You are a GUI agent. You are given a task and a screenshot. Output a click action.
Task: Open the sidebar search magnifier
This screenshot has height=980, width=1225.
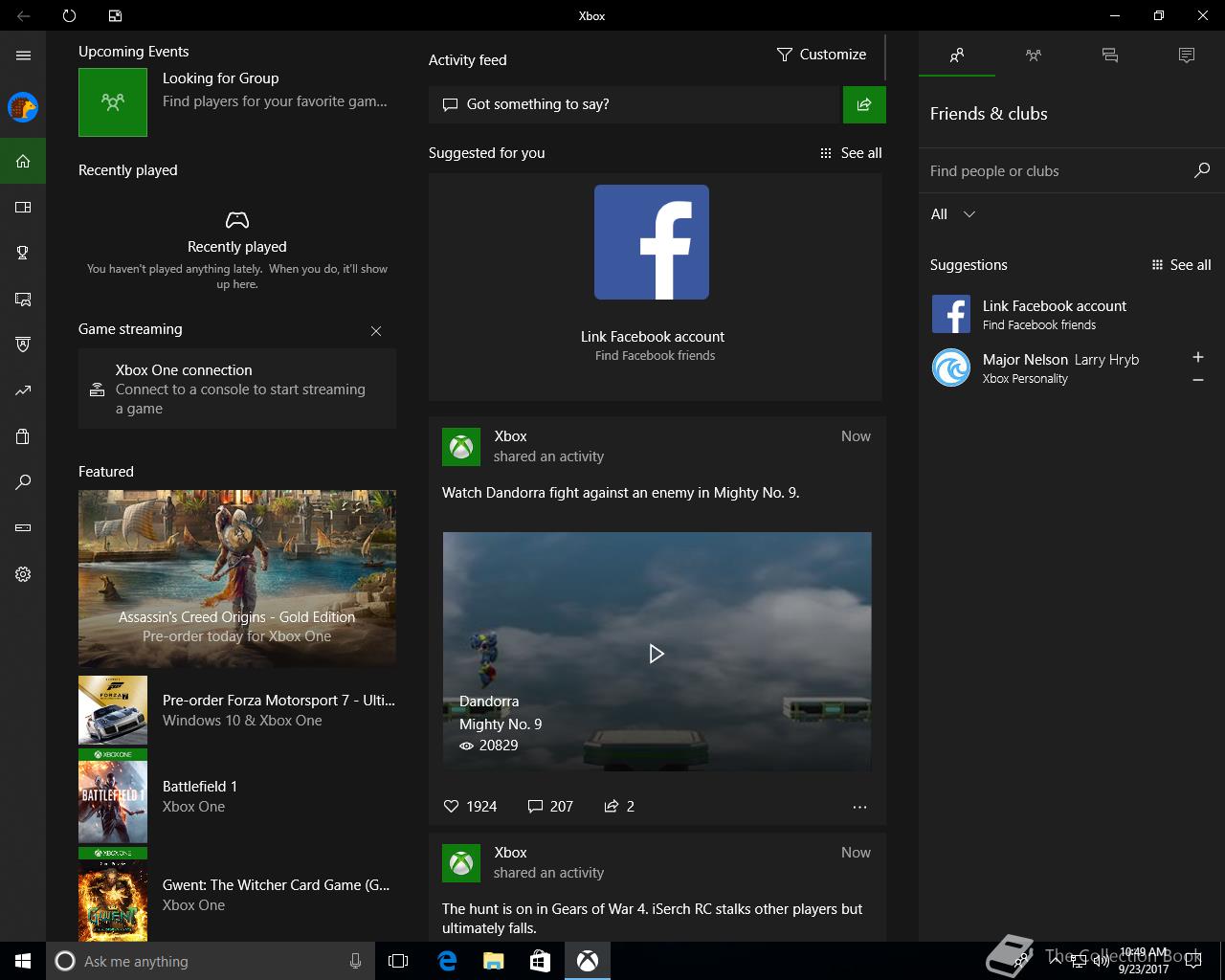click(23, 482)
